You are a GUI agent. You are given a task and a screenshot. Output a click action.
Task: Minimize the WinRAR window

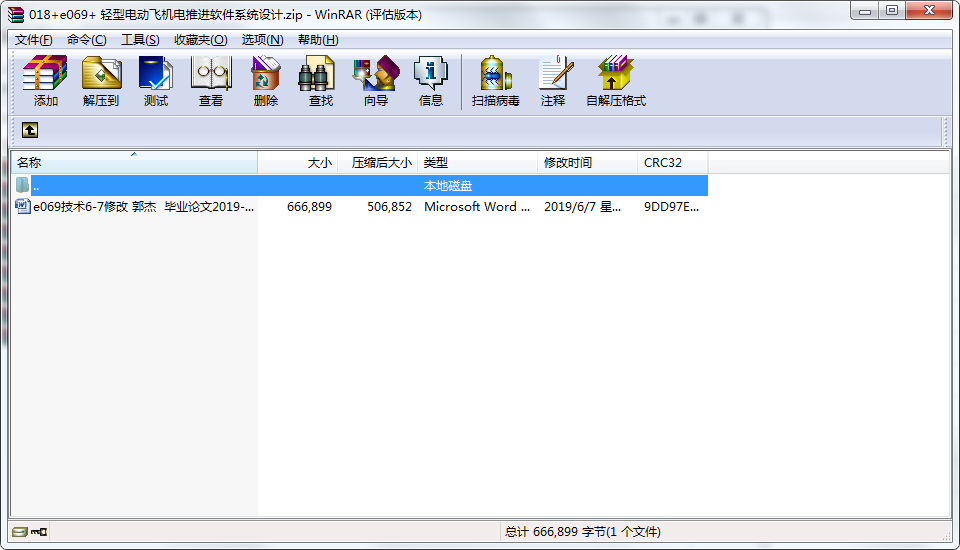864,11
